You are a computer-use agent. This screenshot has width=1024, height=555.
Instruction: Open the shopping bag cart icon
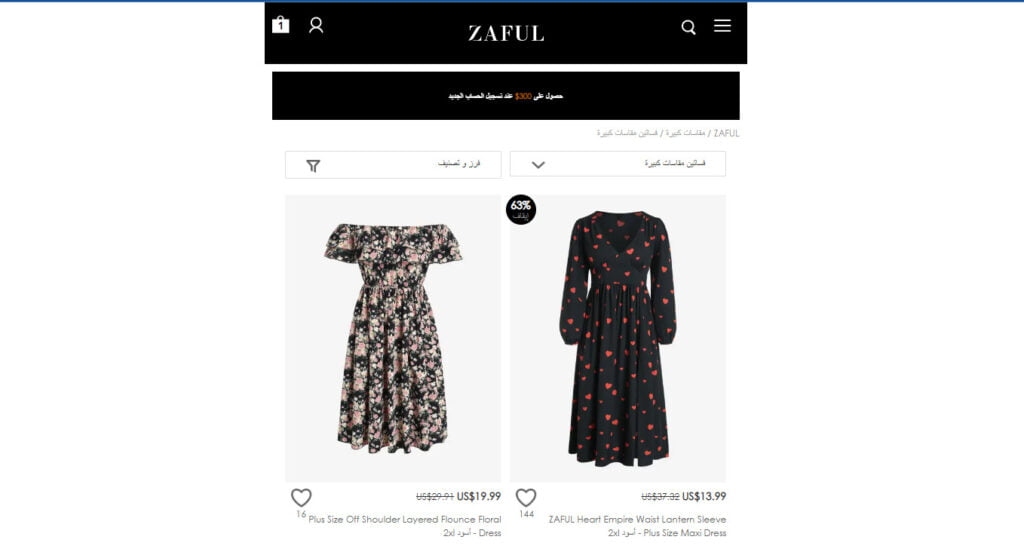(x=280, y=25)
